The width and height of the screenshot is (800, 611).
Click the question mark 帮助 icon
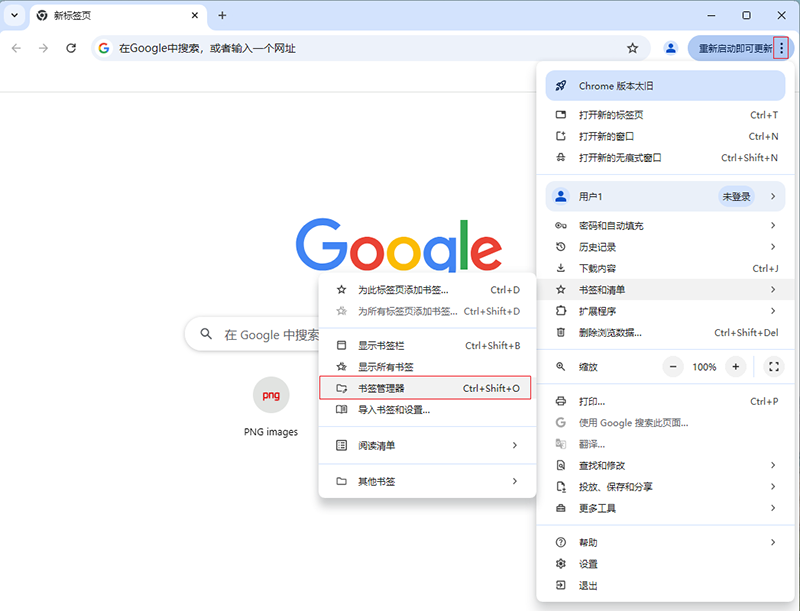[561, 542]
